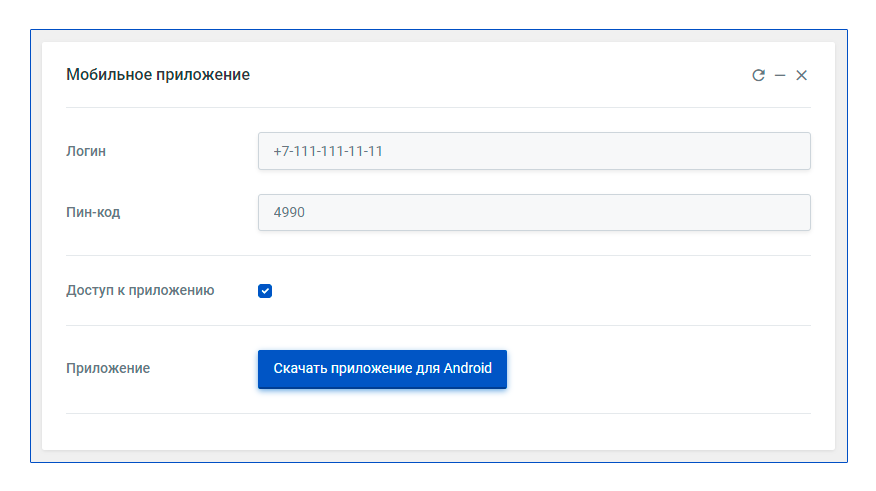
Task: Download the Android application
Action: click(382, 369)
